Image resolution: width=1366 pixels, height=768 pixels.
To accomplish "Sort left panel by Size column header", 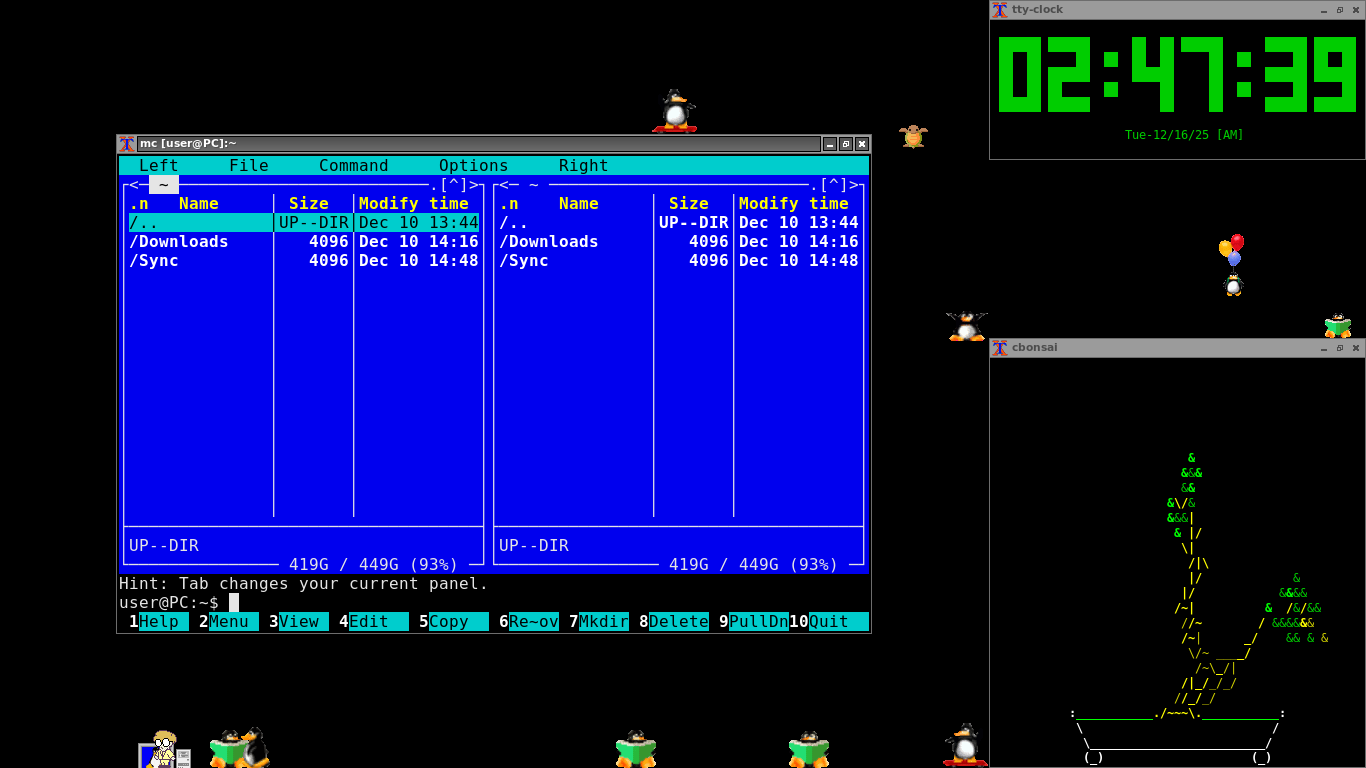I will click(309, 204).
